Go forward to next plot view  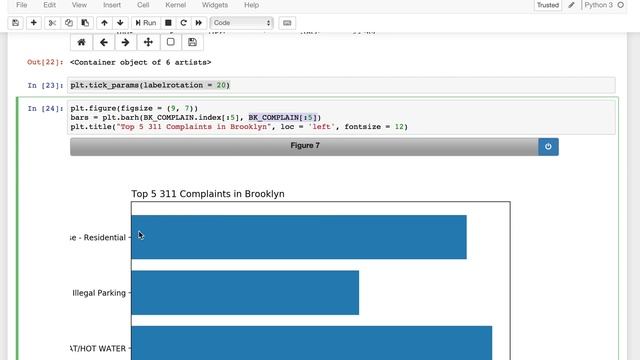126,42
